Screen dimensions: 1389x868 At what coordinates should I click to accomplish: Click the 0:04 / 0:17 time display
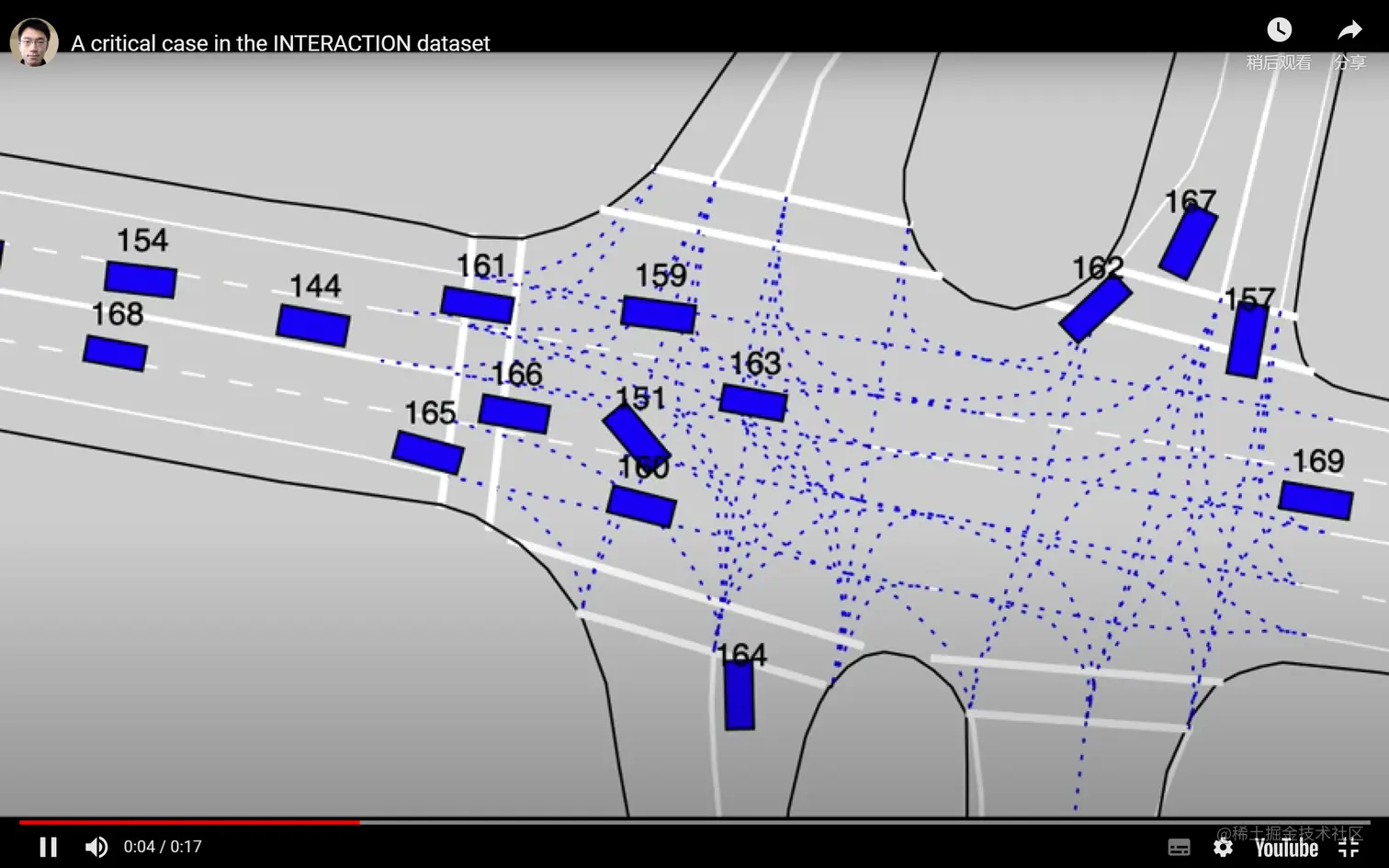(x=163, y=846)
